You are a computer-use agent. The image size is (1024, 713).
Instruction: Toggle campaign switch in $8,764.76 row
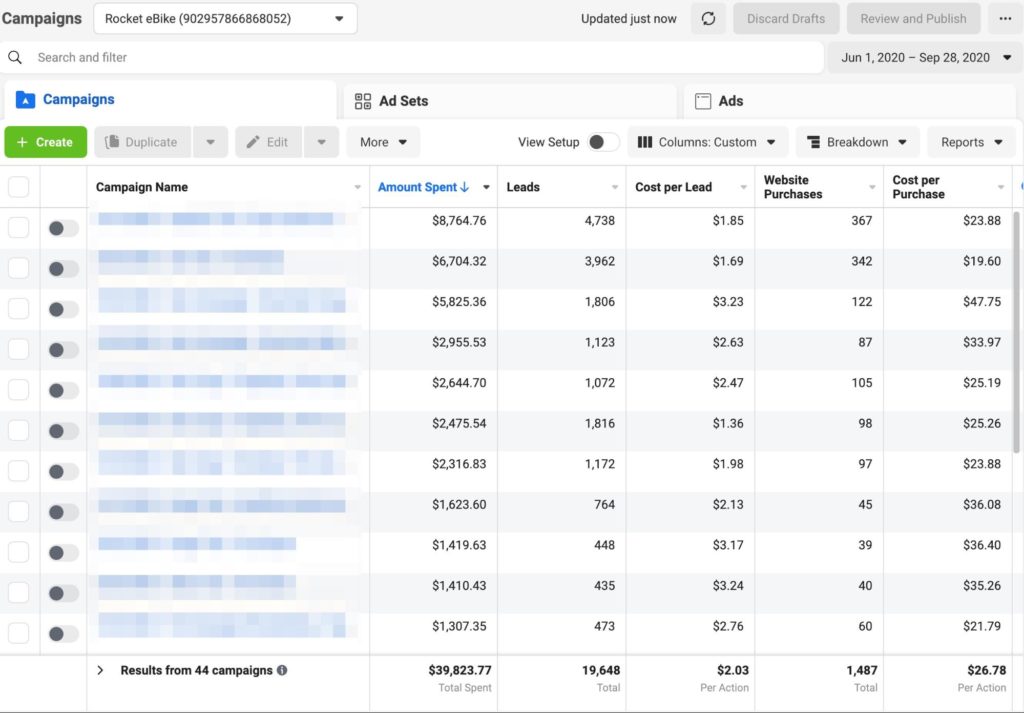point(63,228)
